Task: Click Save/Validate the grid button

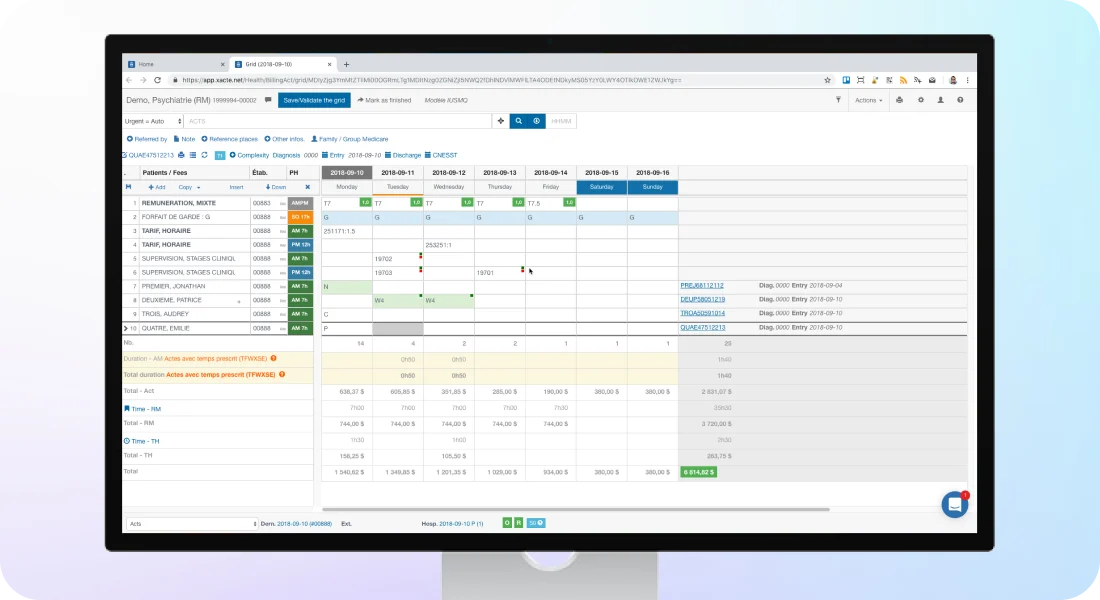Action: tap(314, 100)
